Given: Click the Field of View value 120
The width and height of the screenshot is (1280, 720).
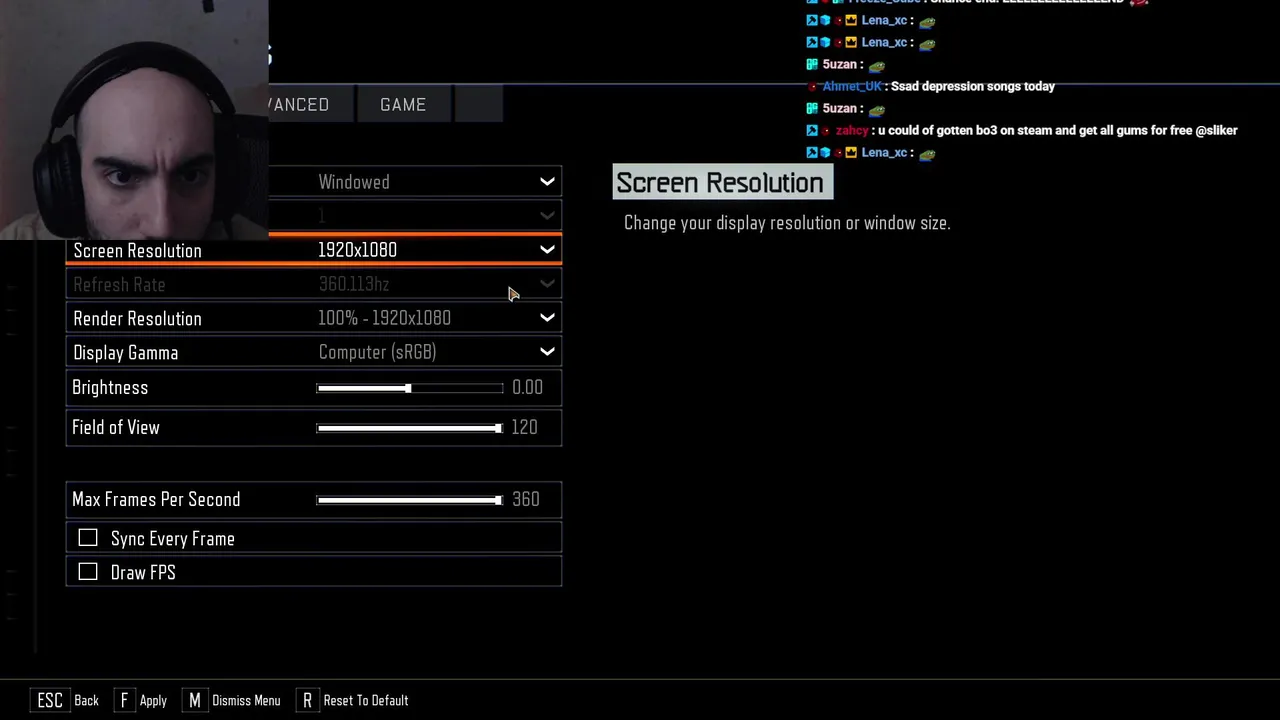Looking at the screenshot, I should [524, 428].
